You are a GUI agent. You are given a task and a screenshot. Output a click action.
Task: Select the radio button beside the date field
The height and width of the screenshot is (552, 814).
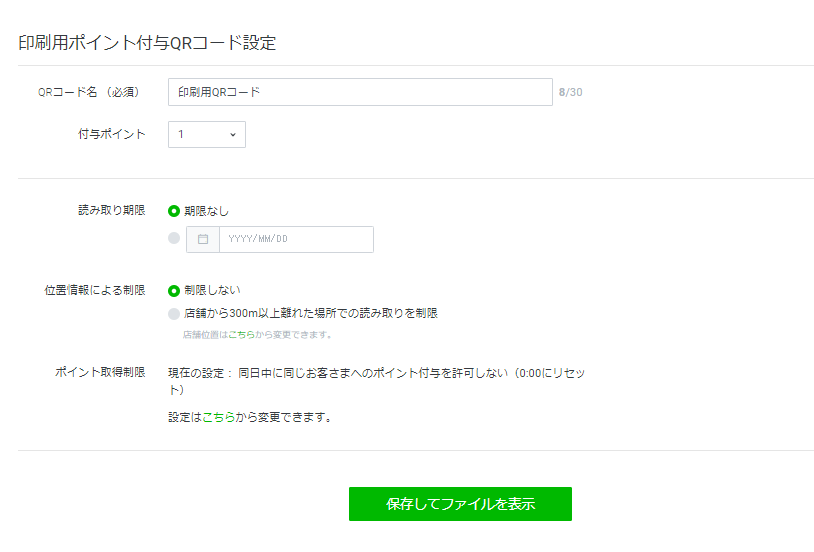point(174,239)
